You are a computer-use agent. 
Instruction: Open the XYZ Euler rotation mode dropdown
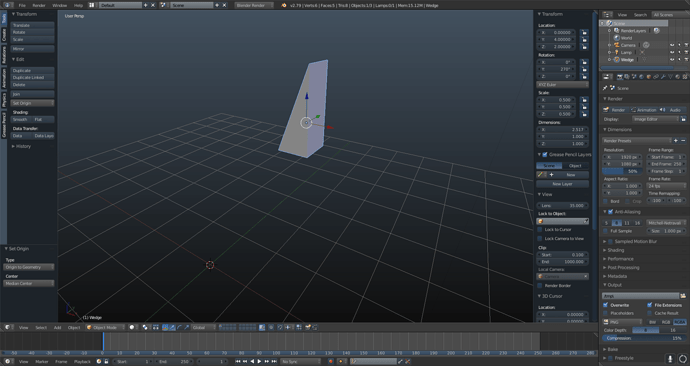point(562,84)
